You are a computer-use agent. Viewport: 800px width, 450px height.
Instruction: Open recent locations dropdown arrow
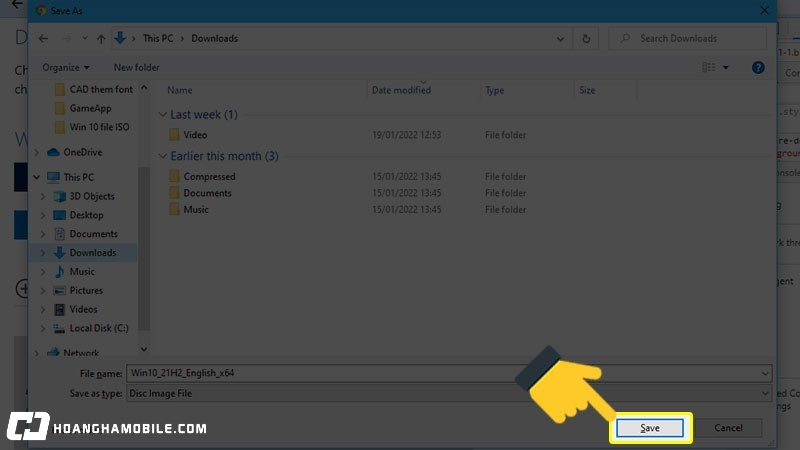85,39
